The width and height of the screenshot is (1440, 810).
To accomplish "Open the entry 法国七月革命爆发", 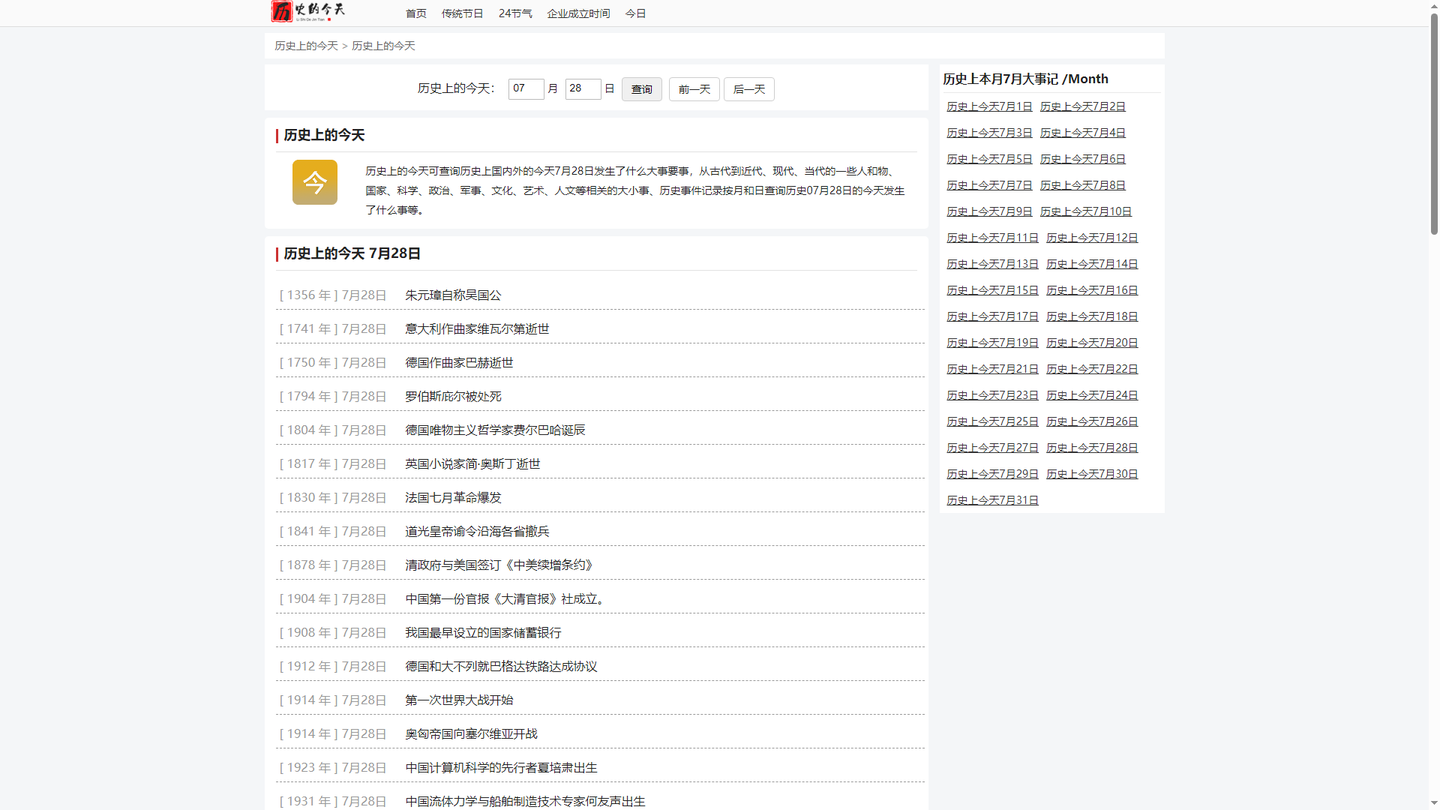I will [x=453, y=498].
